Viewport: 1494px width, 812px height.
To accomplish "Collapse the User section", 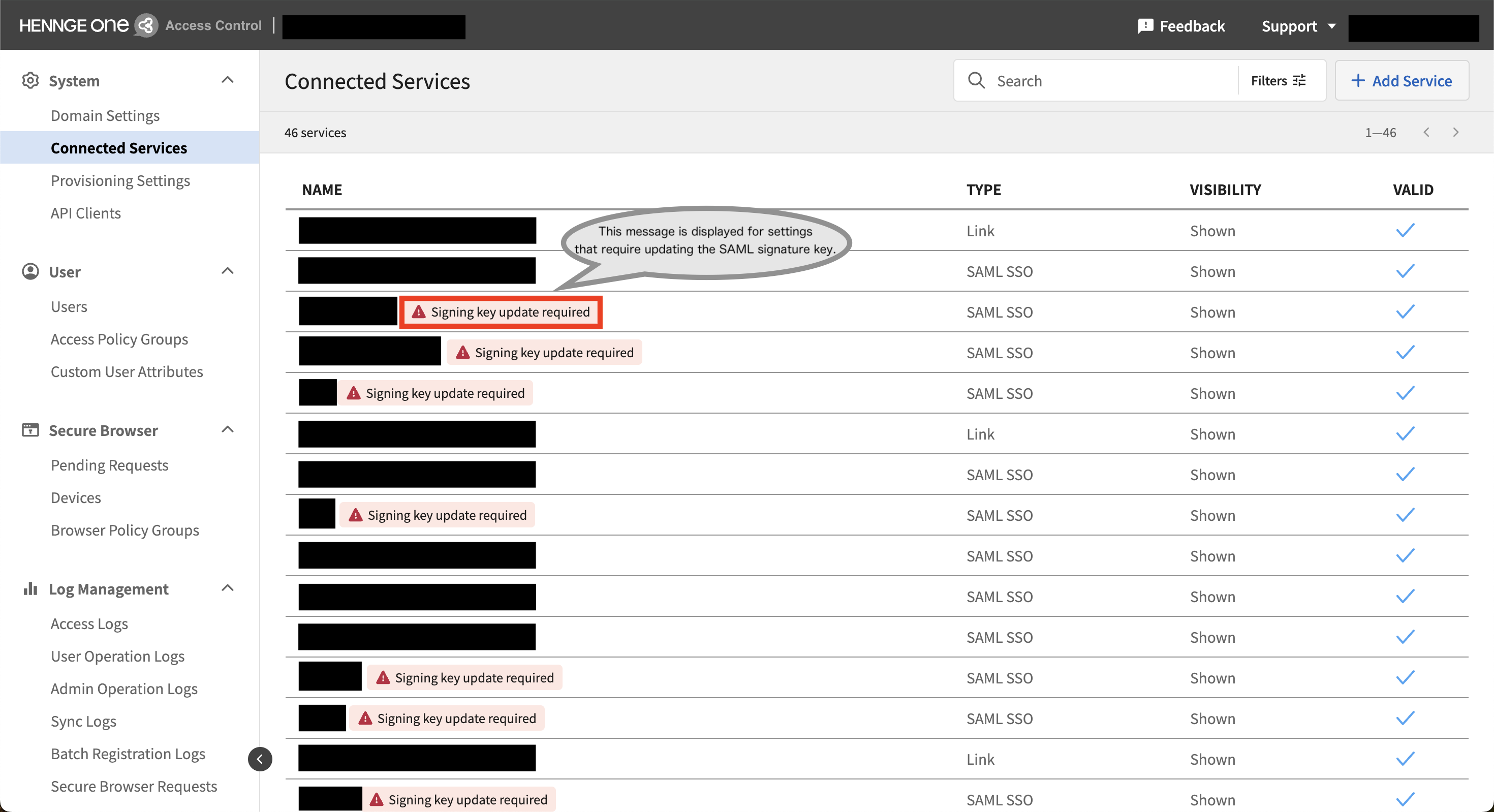I will click(x=228, y=271).
